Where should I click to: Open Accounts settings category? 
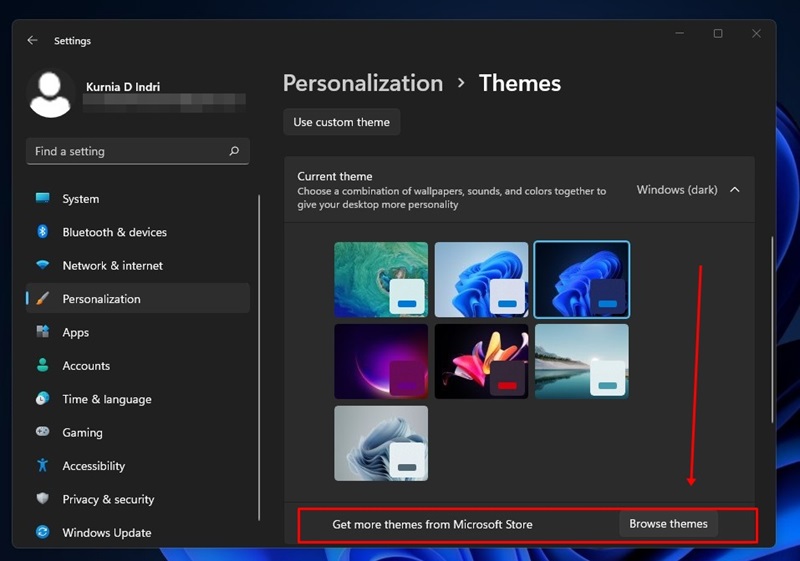[x=138, y=366]
